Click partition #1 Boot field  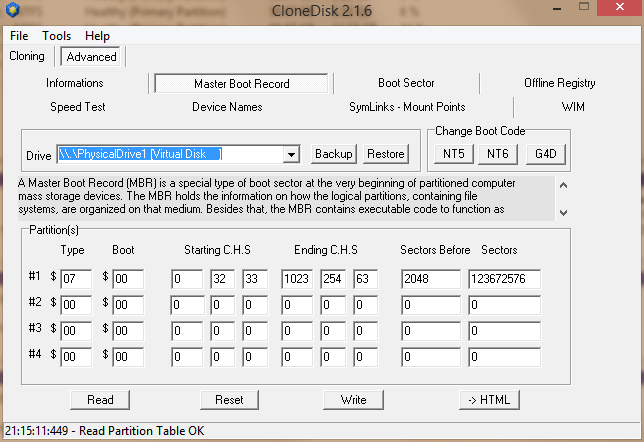point(128,279)
